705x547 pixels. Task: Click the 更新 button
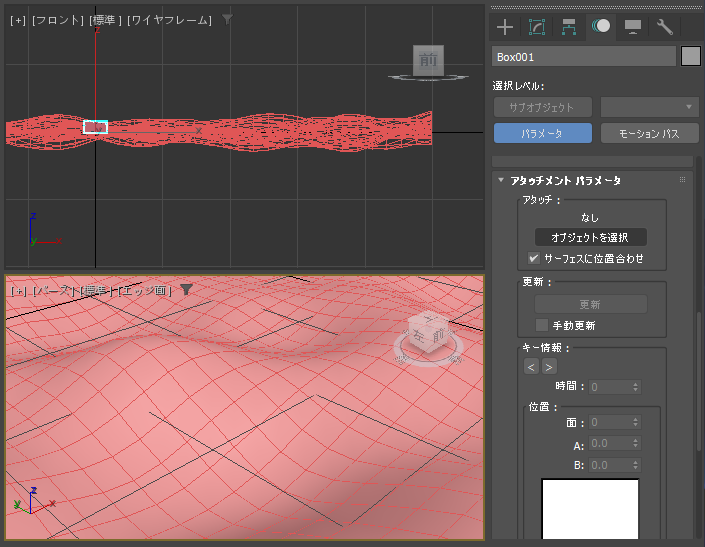[x=590, y=304]
